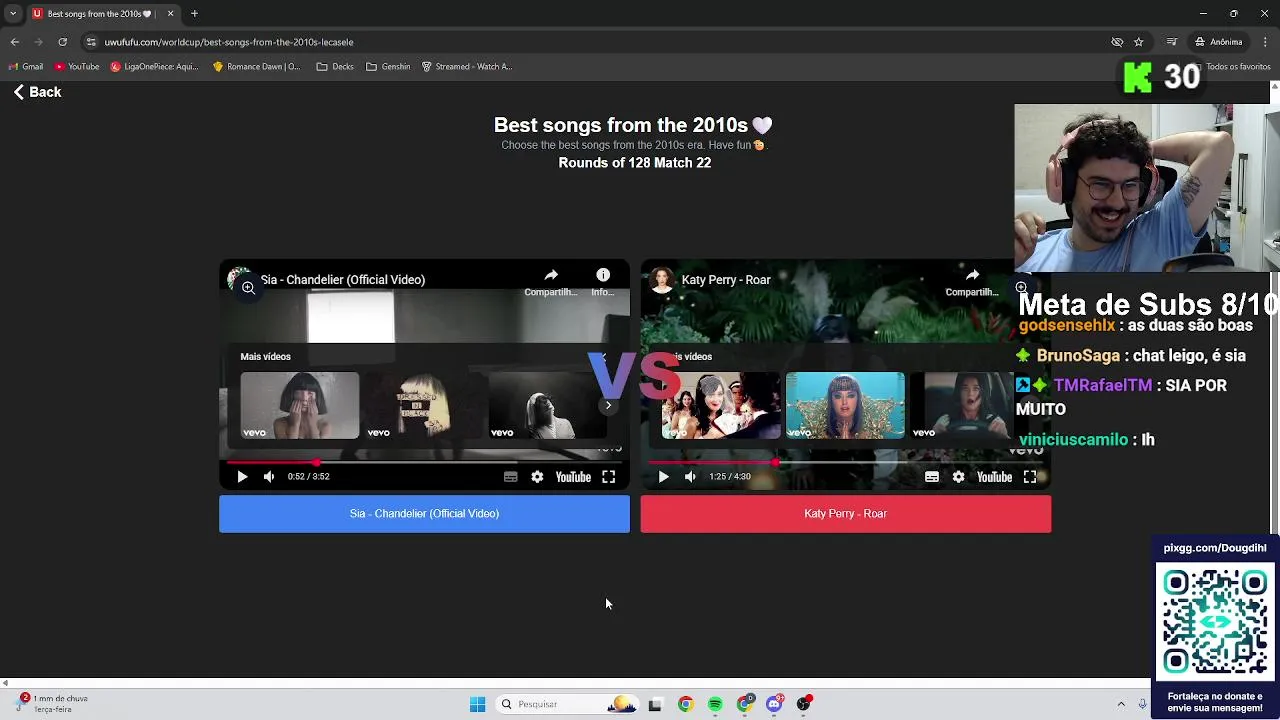Viewport: 1280px width, 720px height.
Task: Toggle subtitles on Katy Perry Roar video
Action: point(932,477)
